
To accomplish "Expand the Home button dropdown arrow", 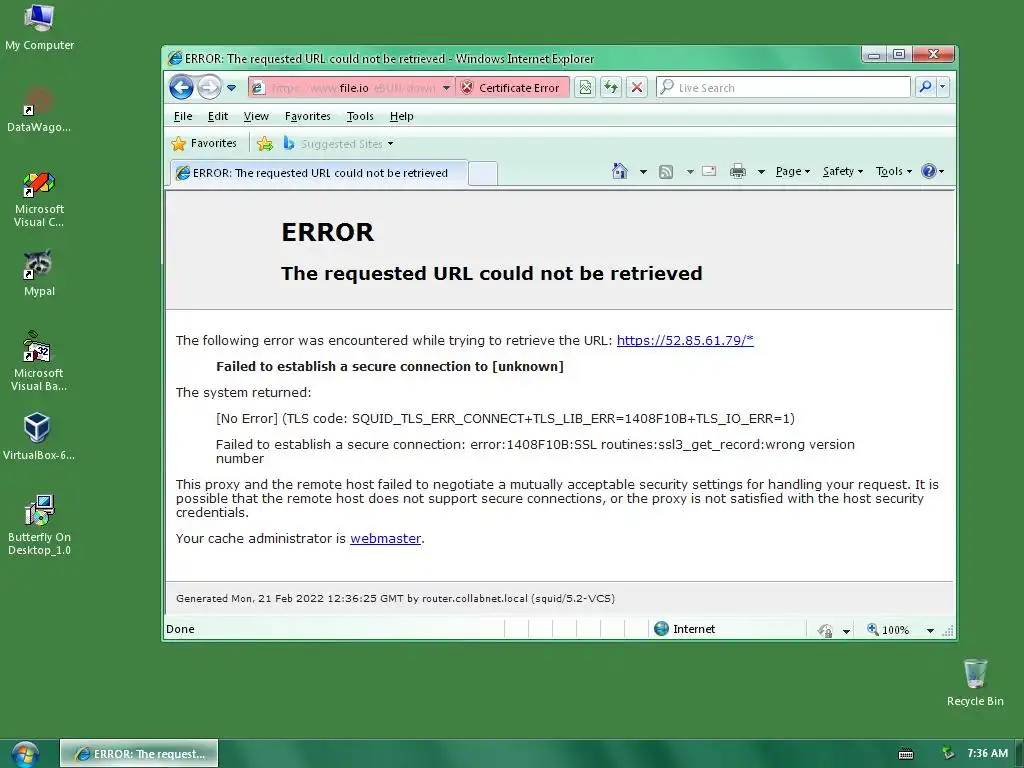I will point(643,172).
